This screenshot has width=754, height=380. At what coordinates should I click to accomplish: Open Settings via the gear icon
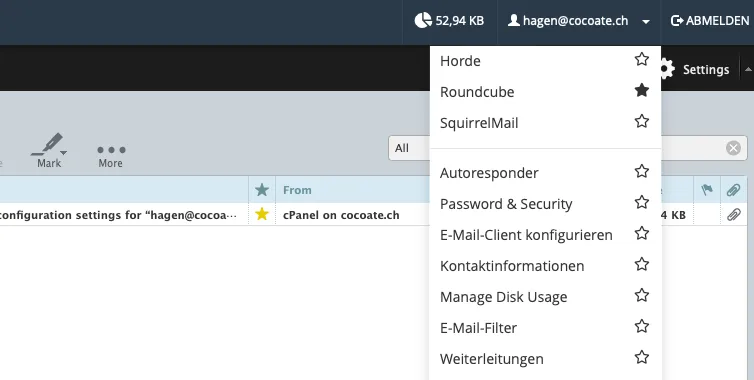[666, 69]
